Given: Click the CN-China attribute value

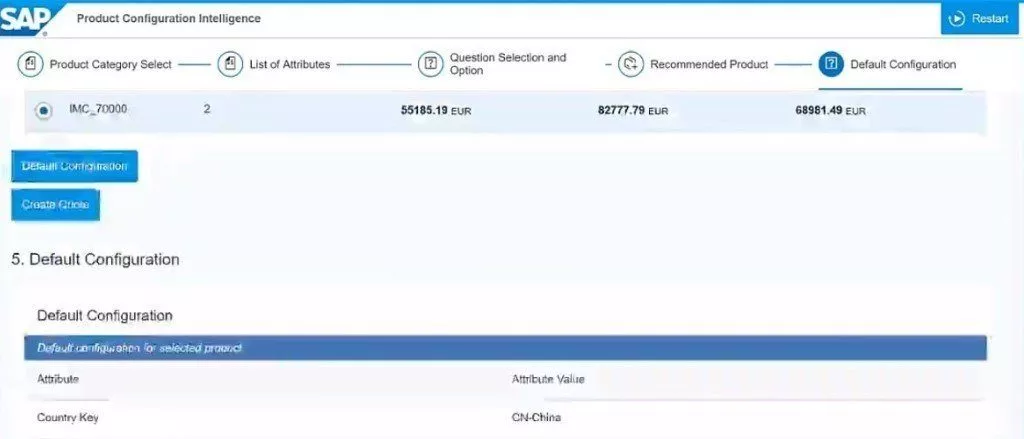Looking at the screenshot, I should click(x=536, y=417).
